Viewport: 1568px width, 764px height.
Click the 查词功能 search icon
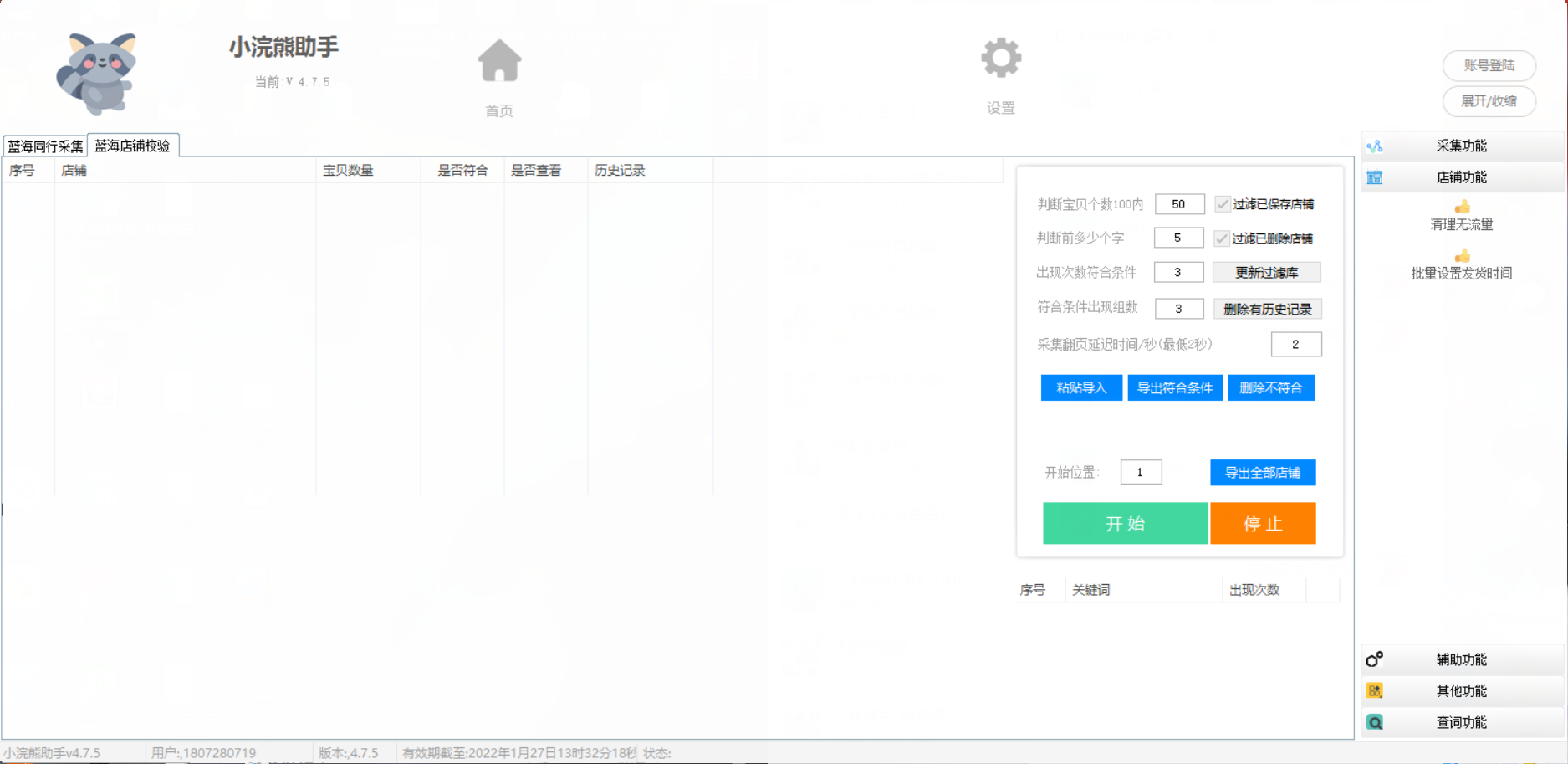pyautogui.click(x=1375, y=722)
